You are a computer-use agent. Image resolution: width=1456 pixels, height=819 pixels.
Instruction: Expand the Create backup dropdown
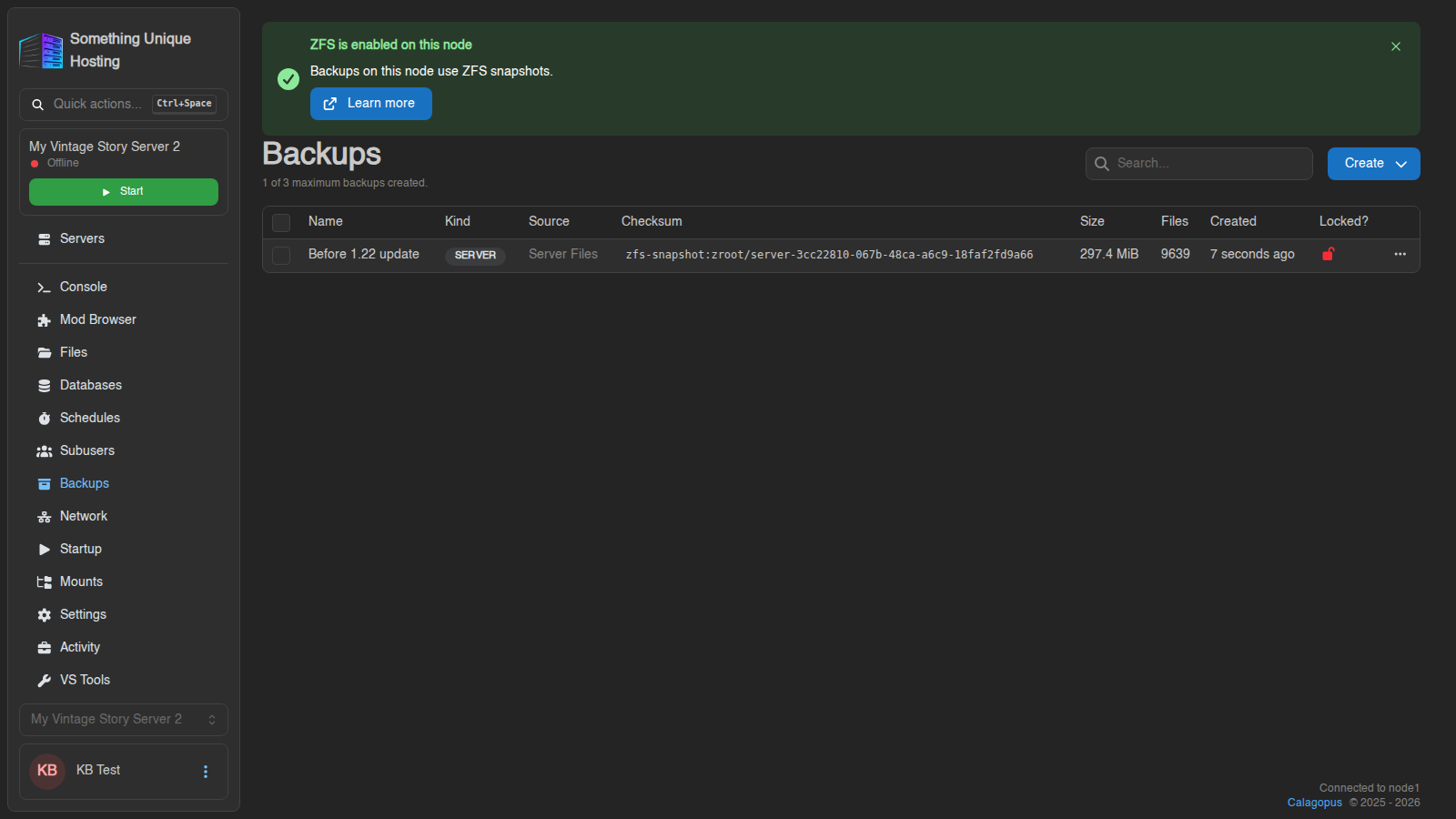(x=1374, y=164)
